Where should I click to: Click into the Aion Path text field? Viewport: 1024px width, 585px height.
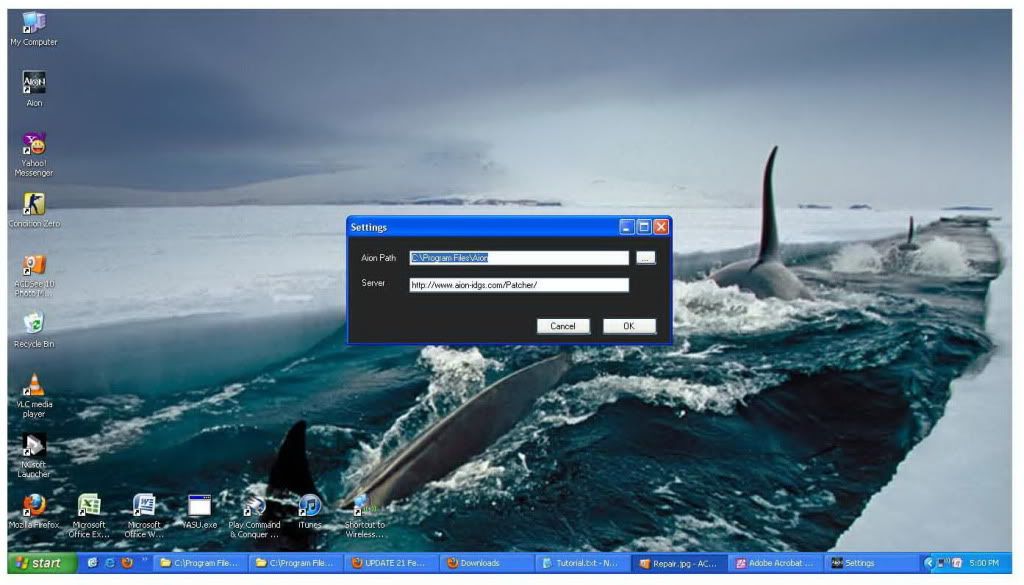pyautogui.click(x=519, y=258)
